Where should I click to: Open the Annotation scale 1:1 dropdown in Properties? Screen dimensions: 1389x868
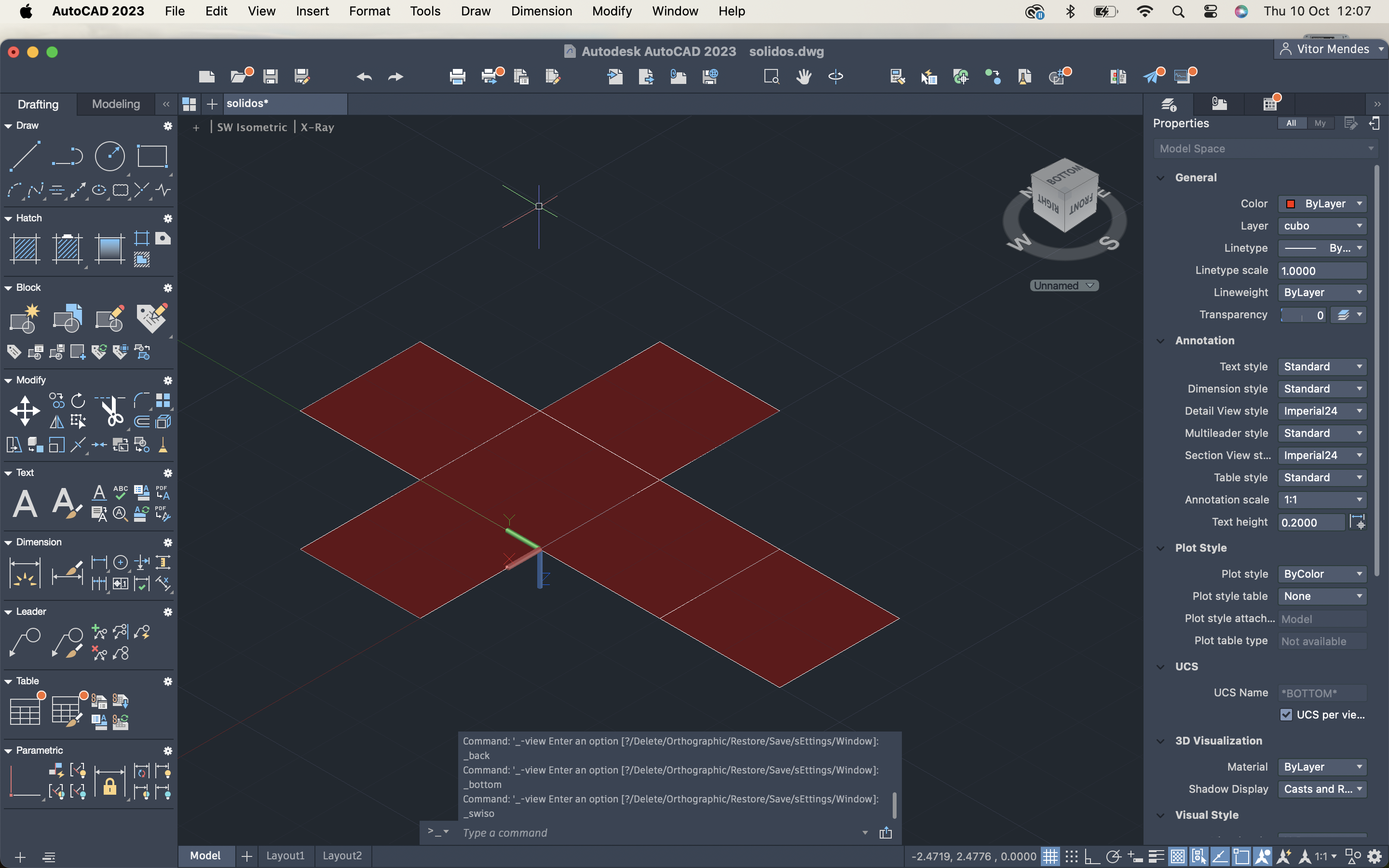[x=1322, y=500]
